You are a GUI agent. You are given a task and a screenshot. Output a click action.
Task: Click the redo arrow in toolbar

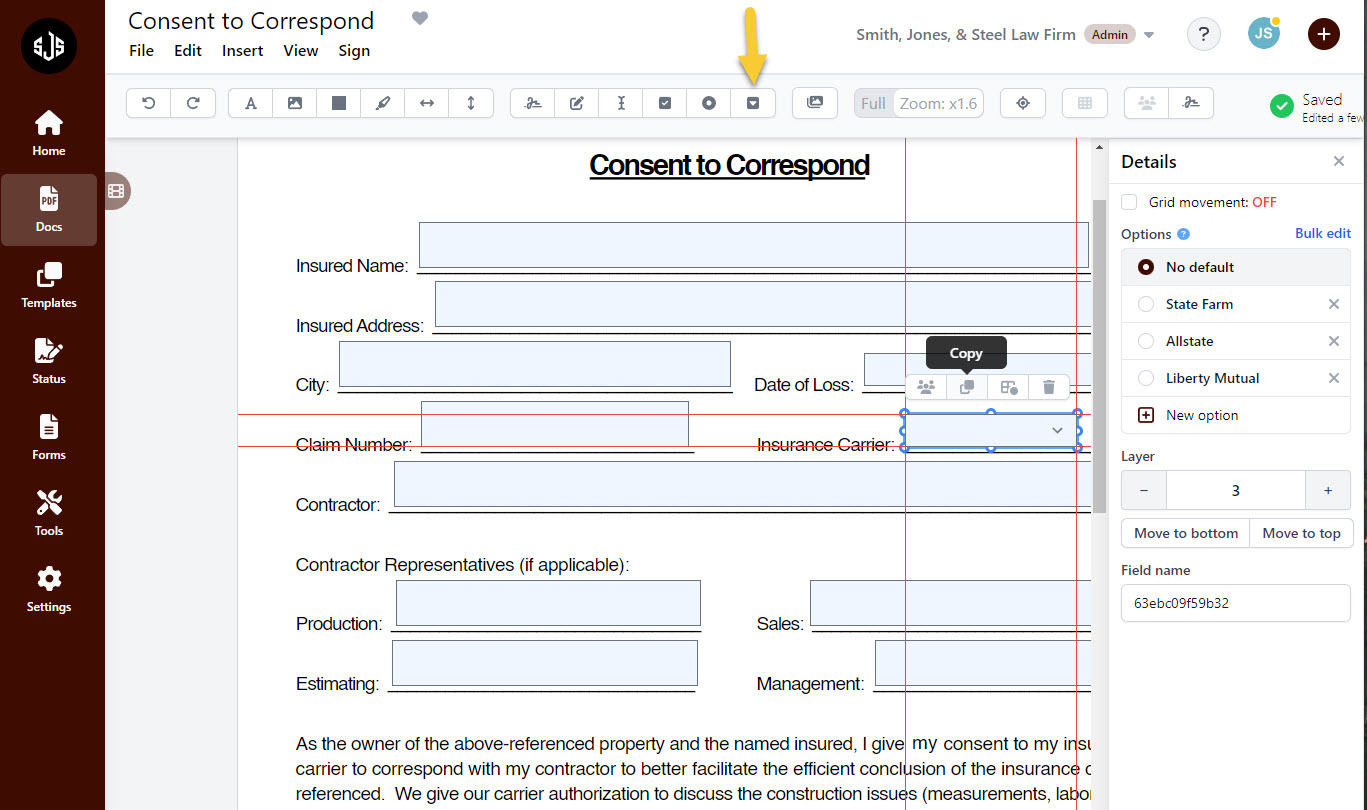(193, 103)
